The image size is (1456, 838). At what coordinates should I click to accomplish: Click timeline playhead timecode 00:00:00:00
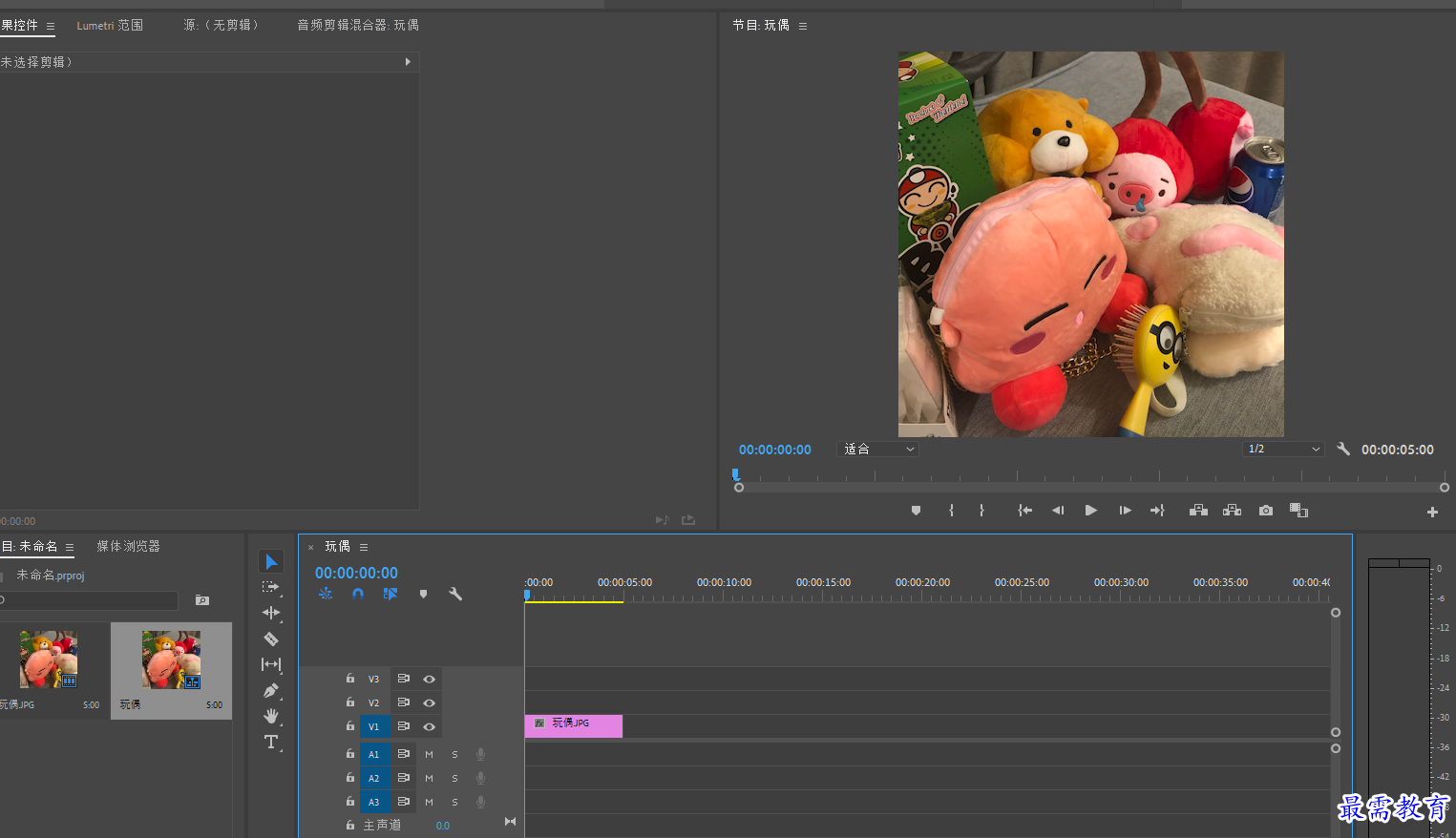click(x=356, y=573)
